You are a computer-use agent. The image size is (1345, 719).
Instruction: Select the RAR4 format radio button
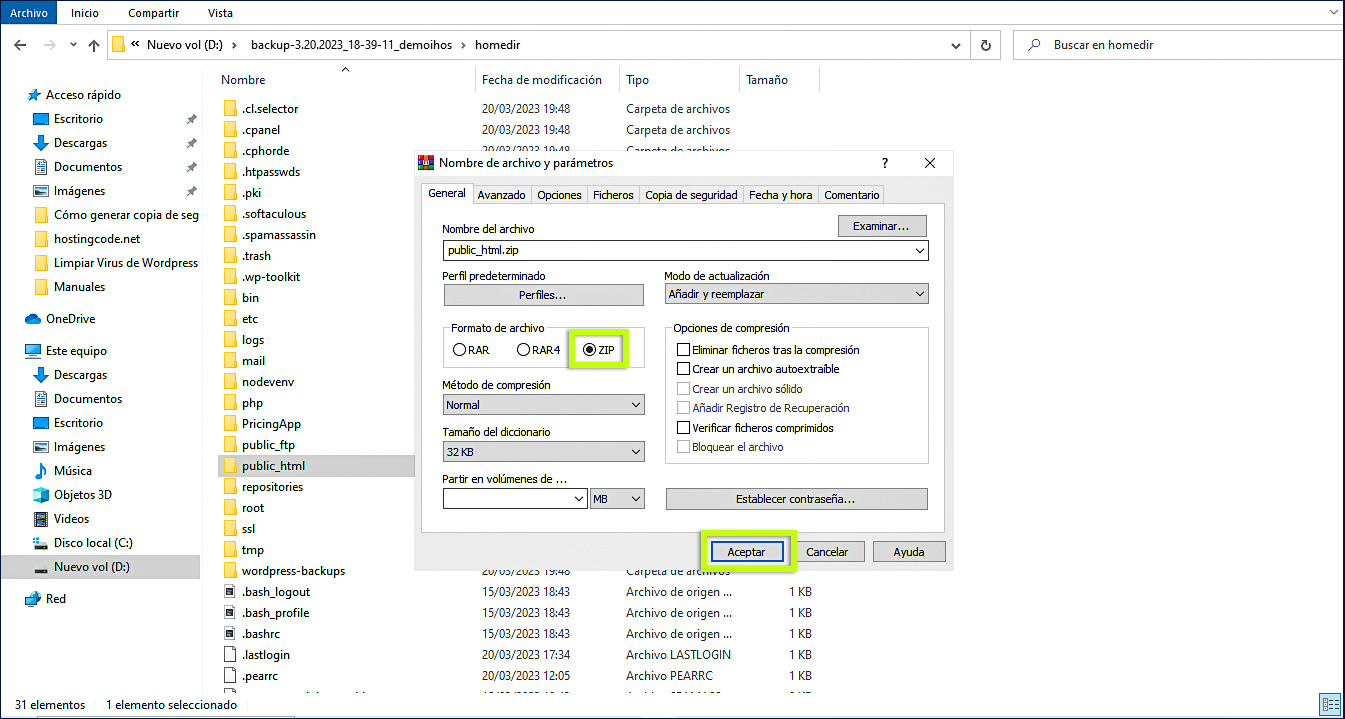pos(523,350)
